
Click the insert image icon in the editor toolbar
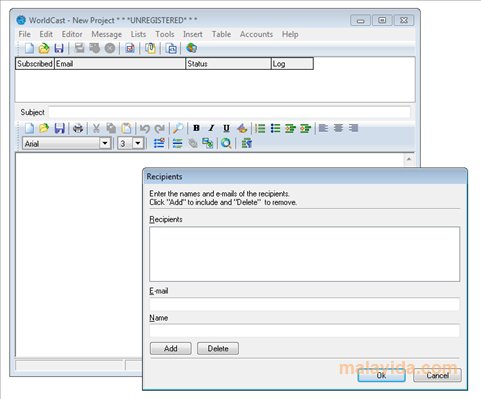[208, 144]
